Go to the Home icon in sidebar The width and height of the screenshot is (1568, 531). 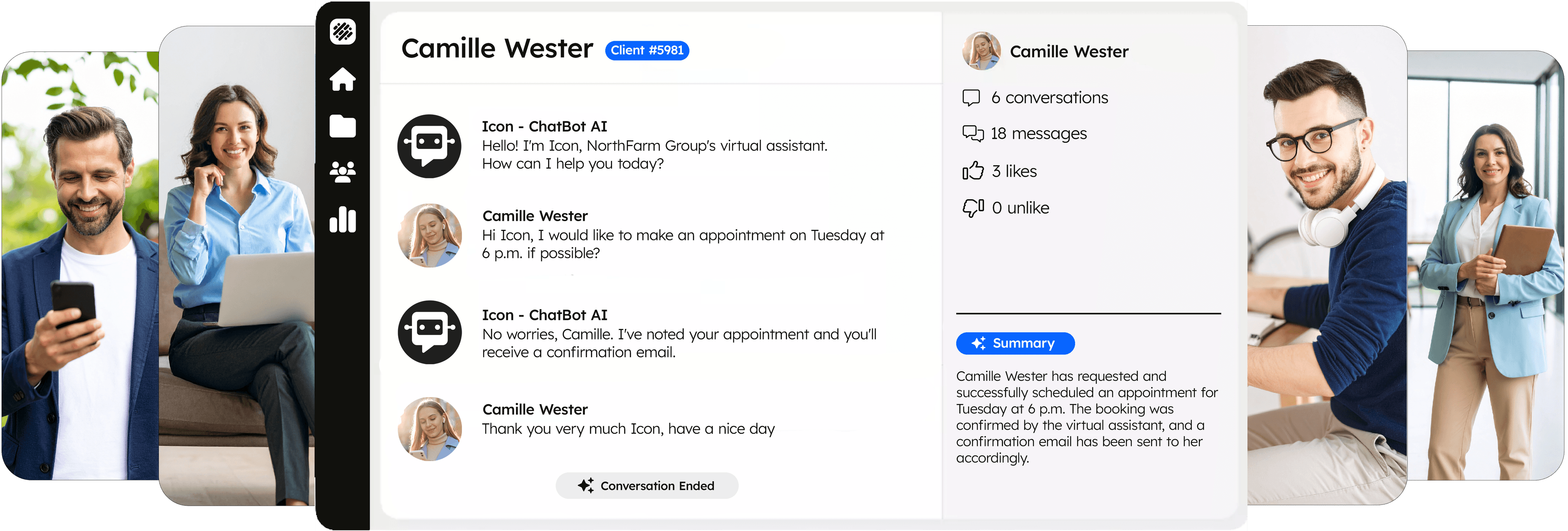click(343, 79)
